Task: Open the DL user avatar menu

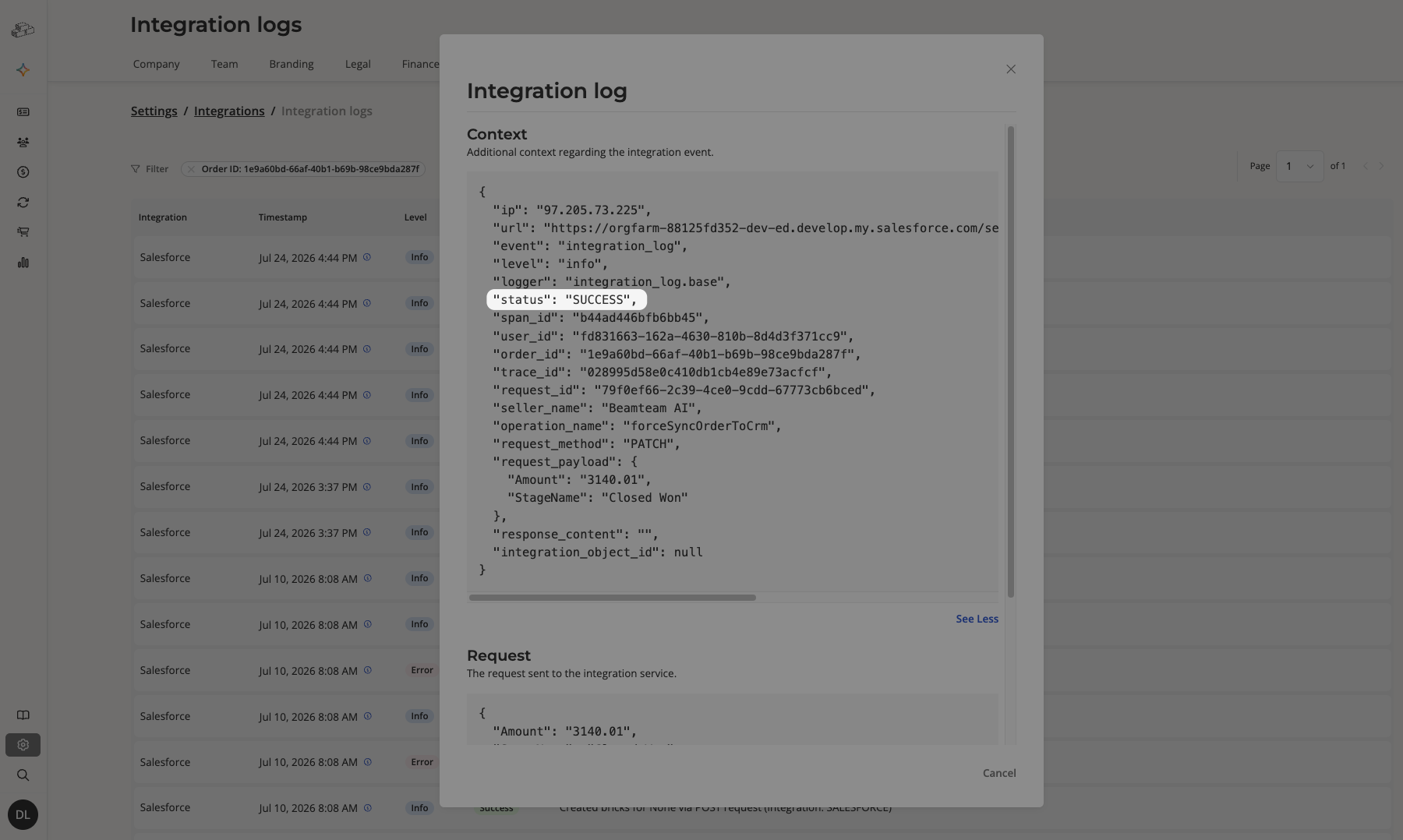Action: pos(23,814)
